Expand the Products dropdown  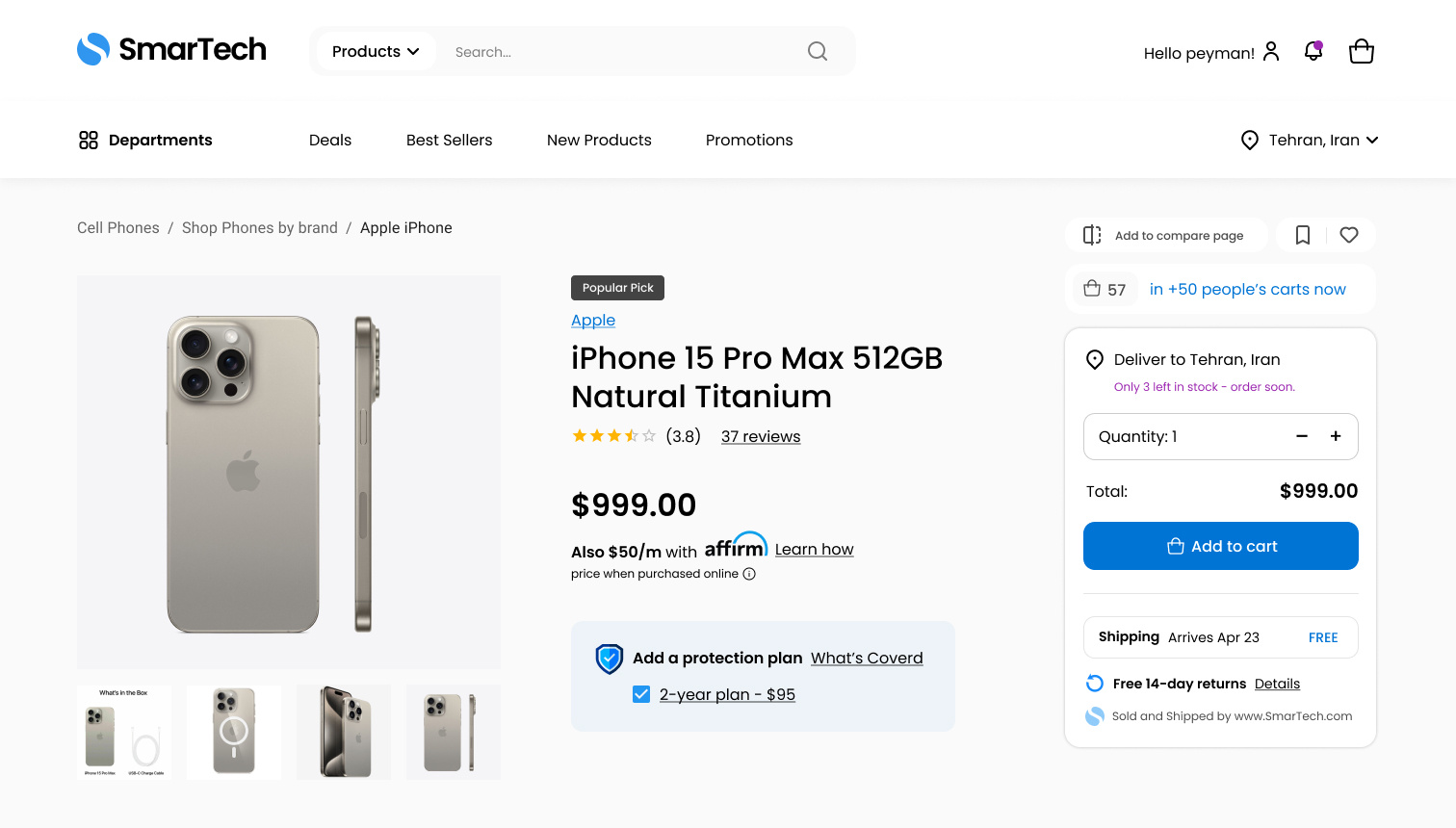coord(376,51)
